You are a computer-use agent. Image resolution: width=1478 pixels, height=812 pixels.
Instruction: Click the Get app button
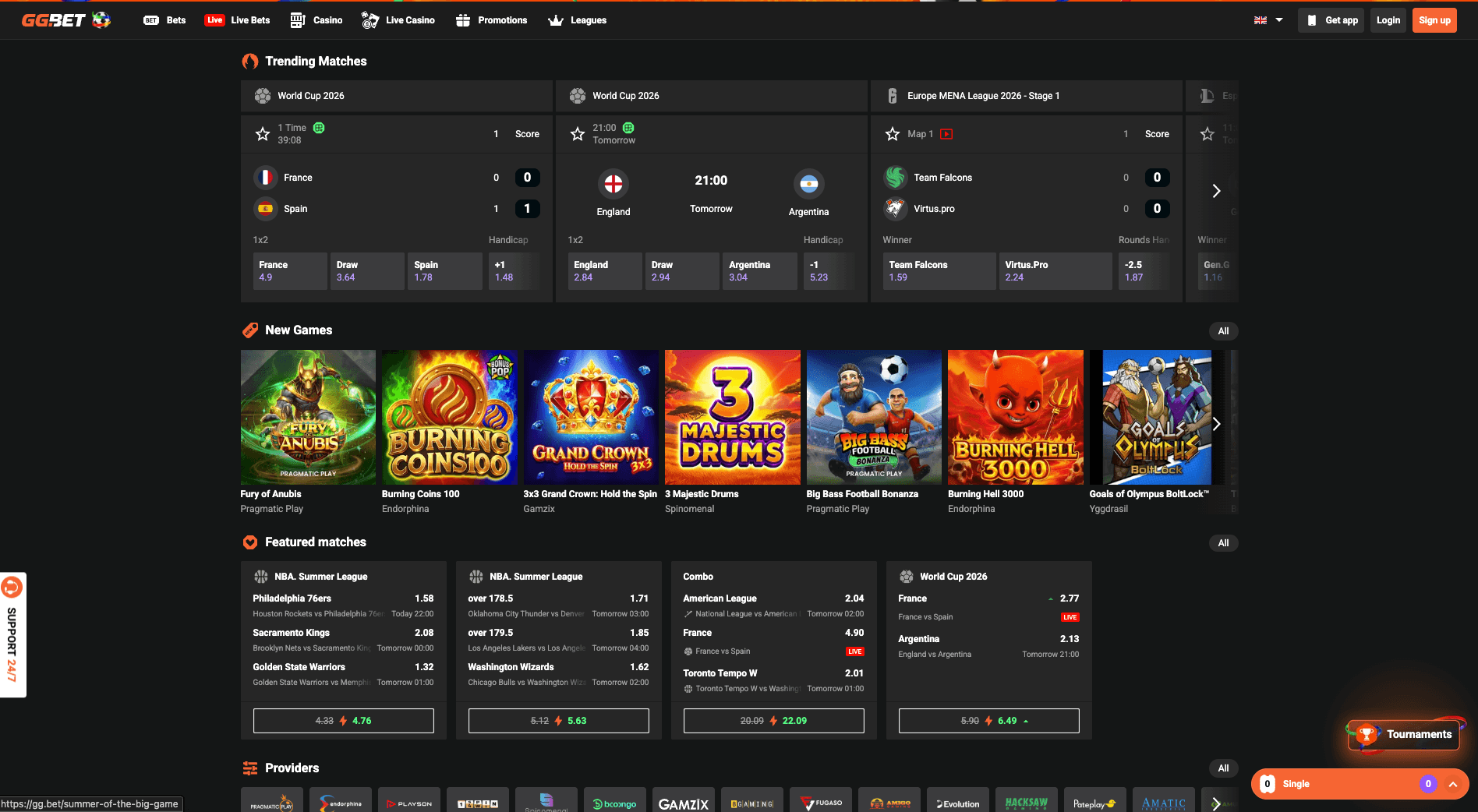(x=1331, y=20)
